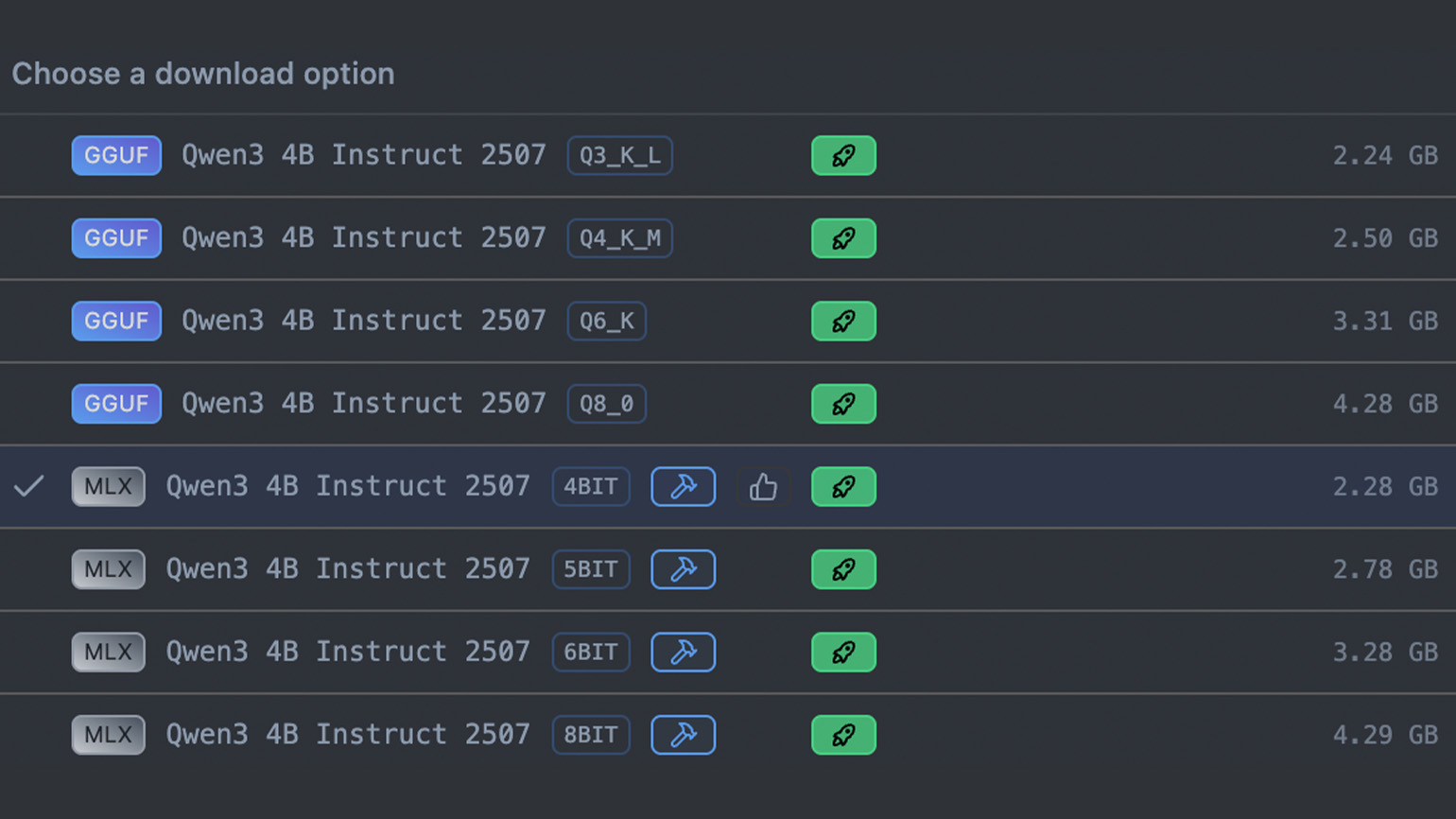This screenshot has height=819, width=1456.
Task: Click hammer tool icon on MLX 6BIT row
Action: coord(683,653)
